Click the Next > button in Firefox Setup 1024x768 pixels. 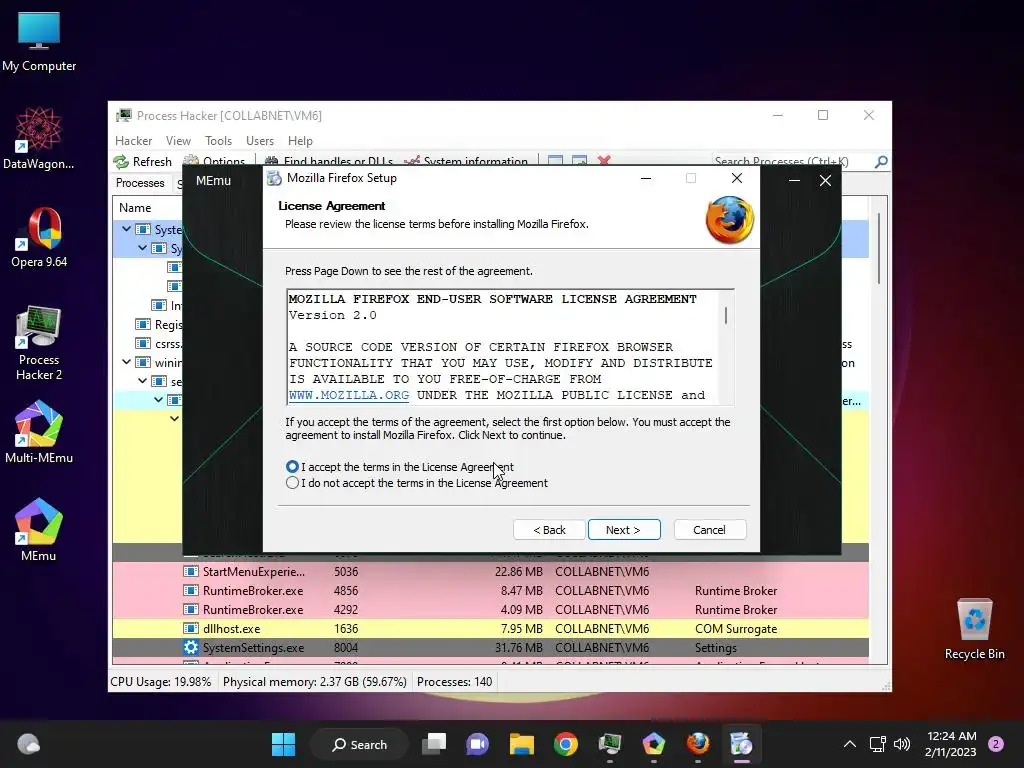624,530
